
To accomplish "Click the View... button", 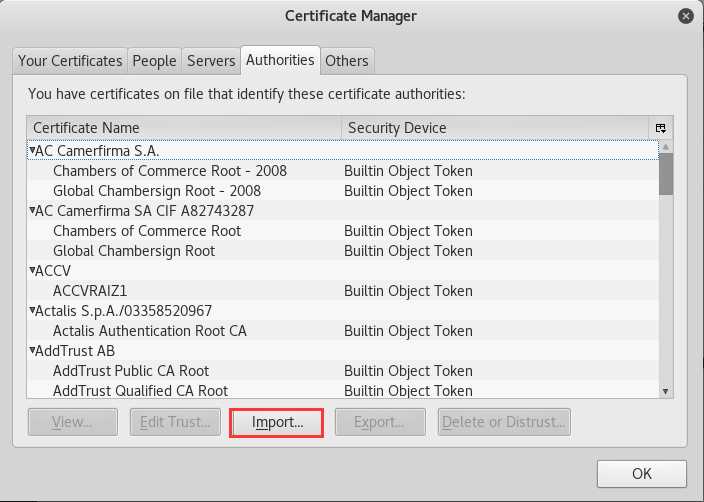I will (73, 422).
